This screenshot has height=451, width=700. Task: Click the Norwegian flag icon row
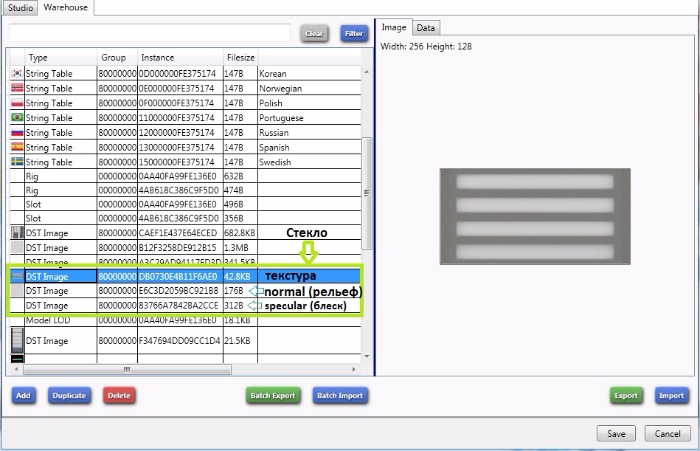[x=16, y=88]
